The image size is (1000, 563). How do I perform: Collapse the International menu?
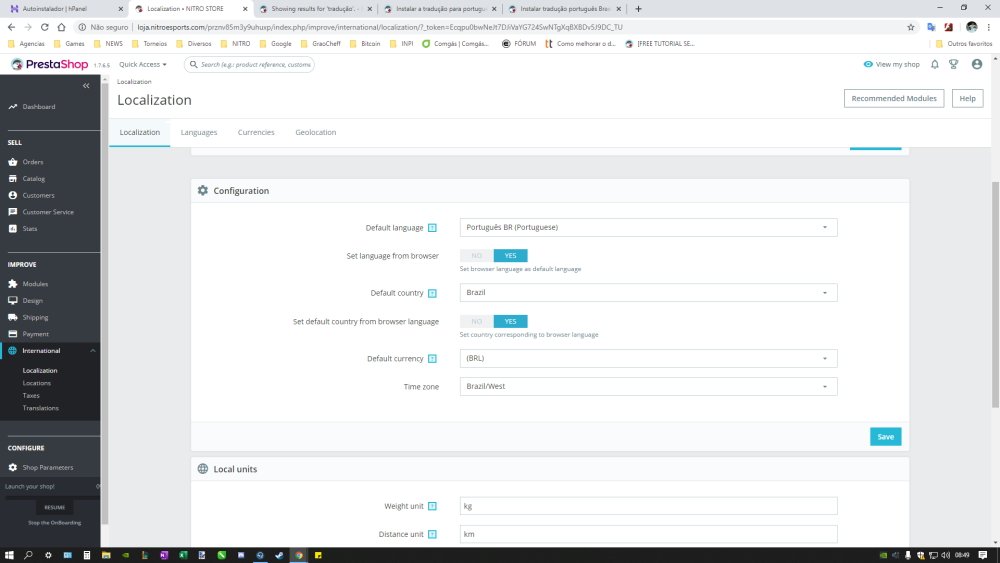[92, 351]
